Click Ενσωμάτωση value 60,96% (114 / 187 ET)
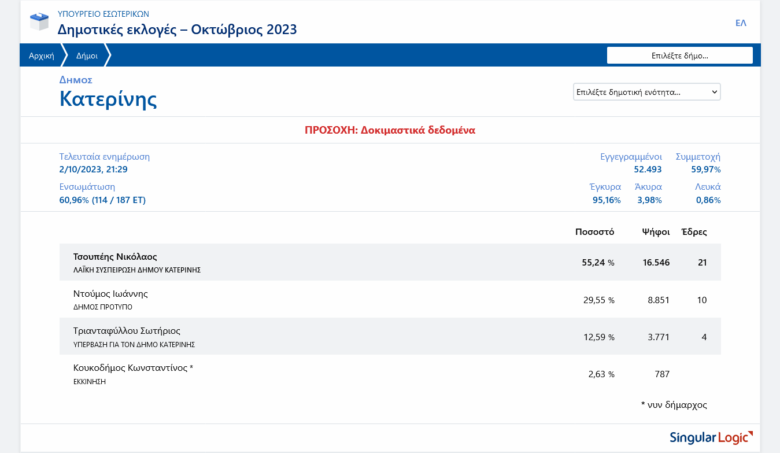780x453 pixels. pos(102,200)
